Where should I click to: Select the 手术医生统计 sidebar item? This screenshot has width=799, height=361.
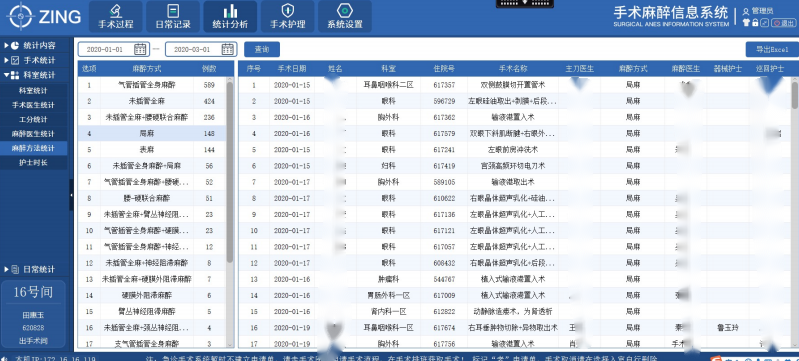tap(34, 105)
